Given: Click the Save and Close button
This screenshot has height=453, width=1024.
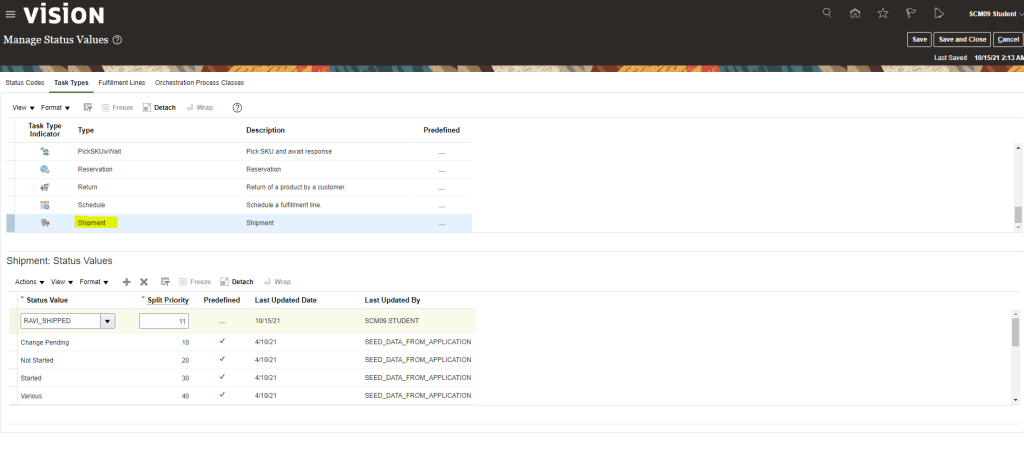Looking at the screenshot, I should pyautogui.click(x=961, y=39).
